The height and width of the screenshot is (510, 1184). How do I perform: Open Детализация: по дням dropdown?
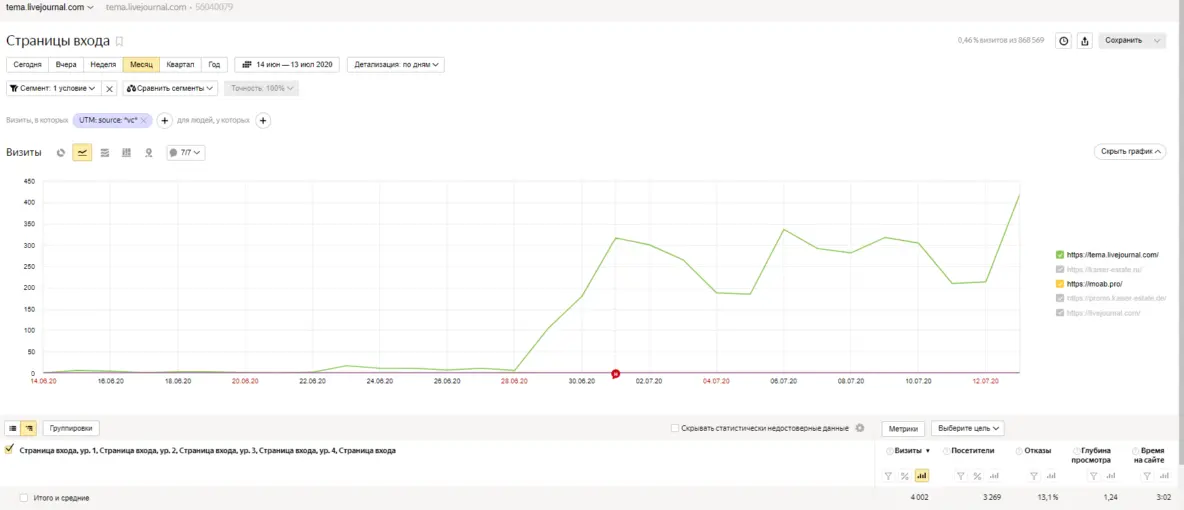pyautogui.click(x=396, y=65)
